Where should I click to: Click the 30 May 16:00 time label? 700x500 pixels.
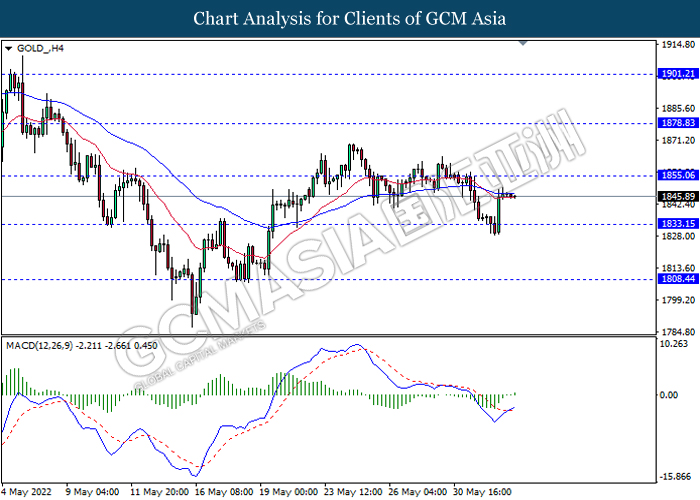click(483, 492)
